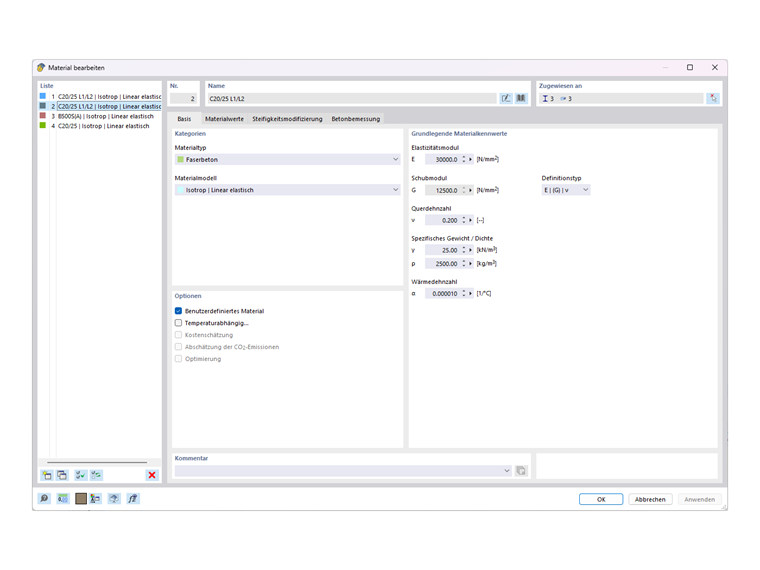Expand the Kommentar dropdown
The height and width of the screenshot is (570, 760).
(507, 471)
